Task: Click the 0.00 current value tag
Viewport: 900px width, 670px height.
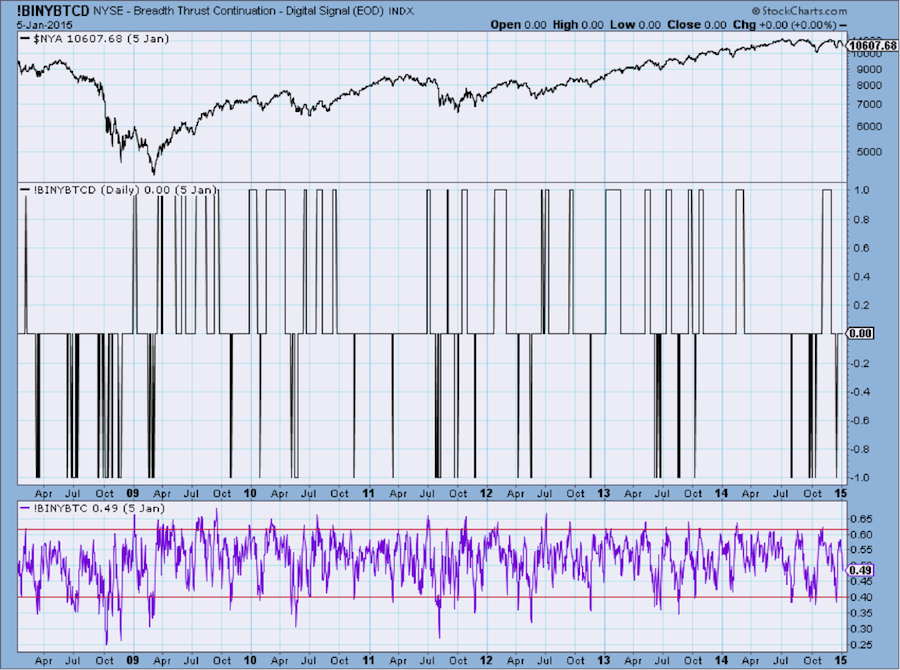Action: point(860,334)
